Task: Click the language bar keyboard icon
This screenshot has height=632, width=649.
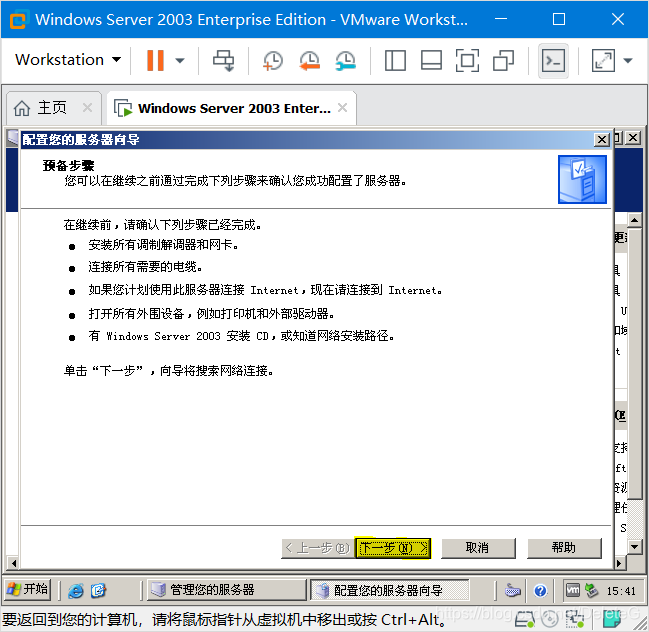Action: 512,590
